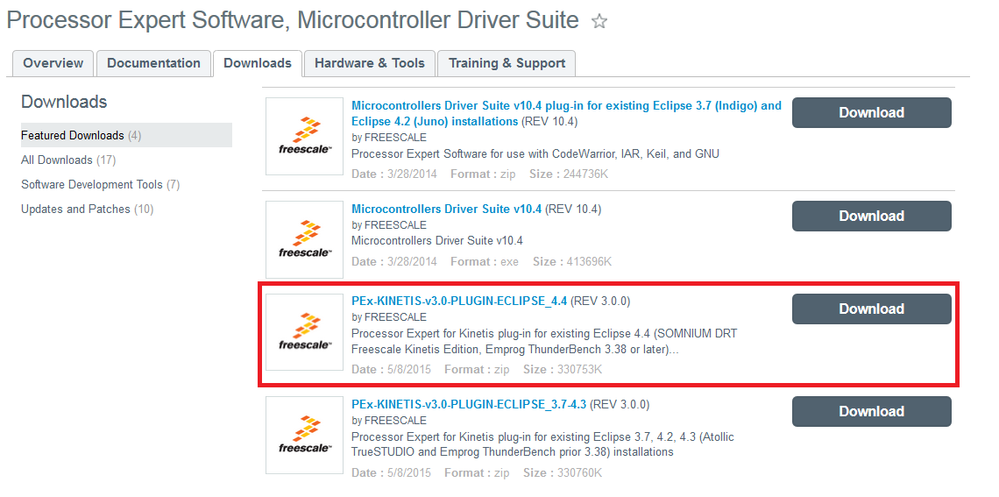Download Microcontrollers Driver Suite v10.4 exe

872,216
